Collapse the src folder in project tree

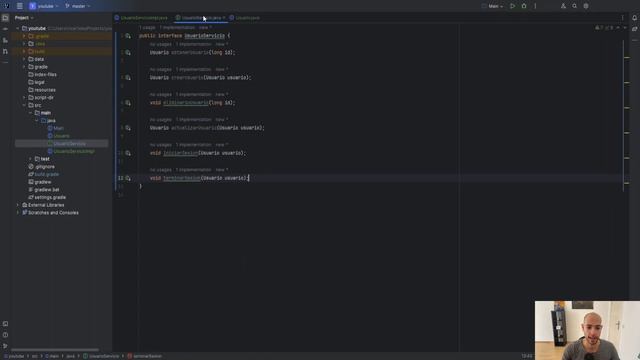[x=24, y=105]
